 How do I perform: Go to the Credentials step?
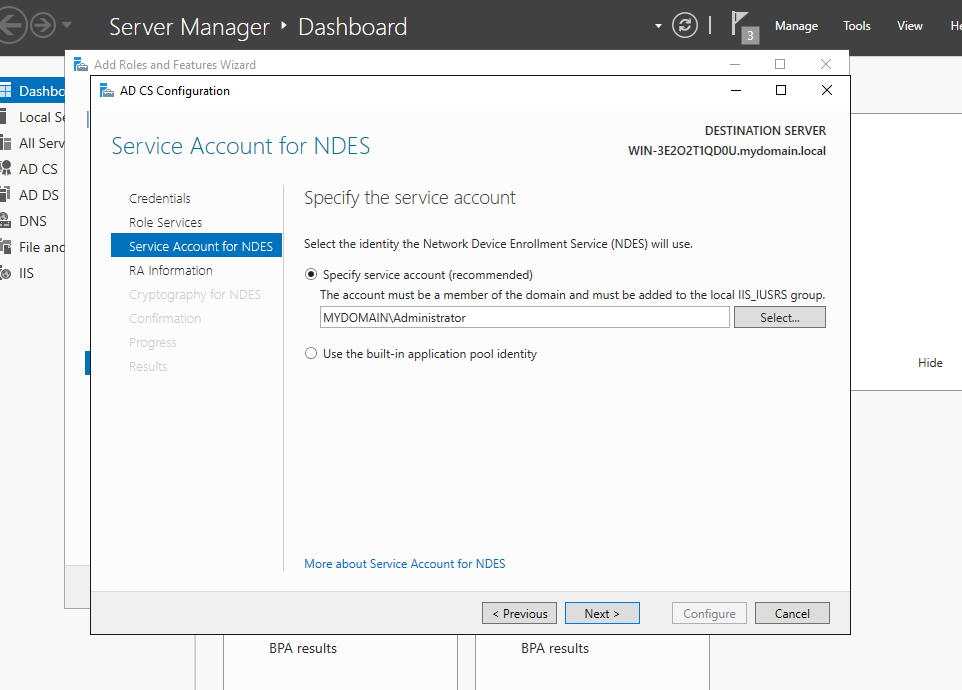[x=160, y=198]
